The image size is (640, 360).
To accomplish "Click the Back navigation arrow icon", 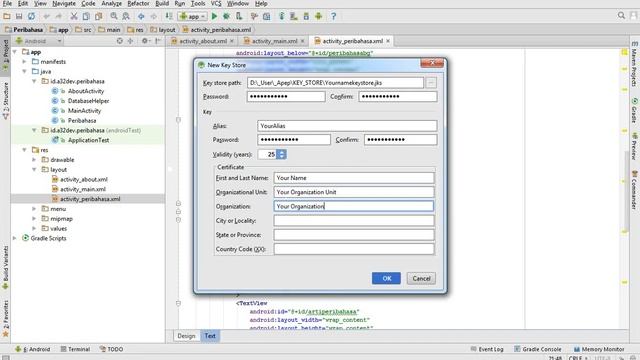I will coord(141,16).
